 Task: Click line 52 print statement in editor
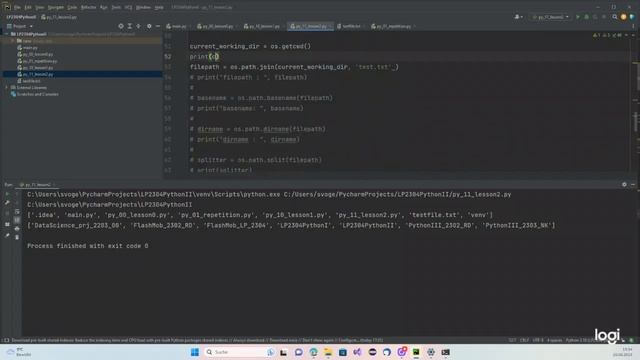pos(204,57)
